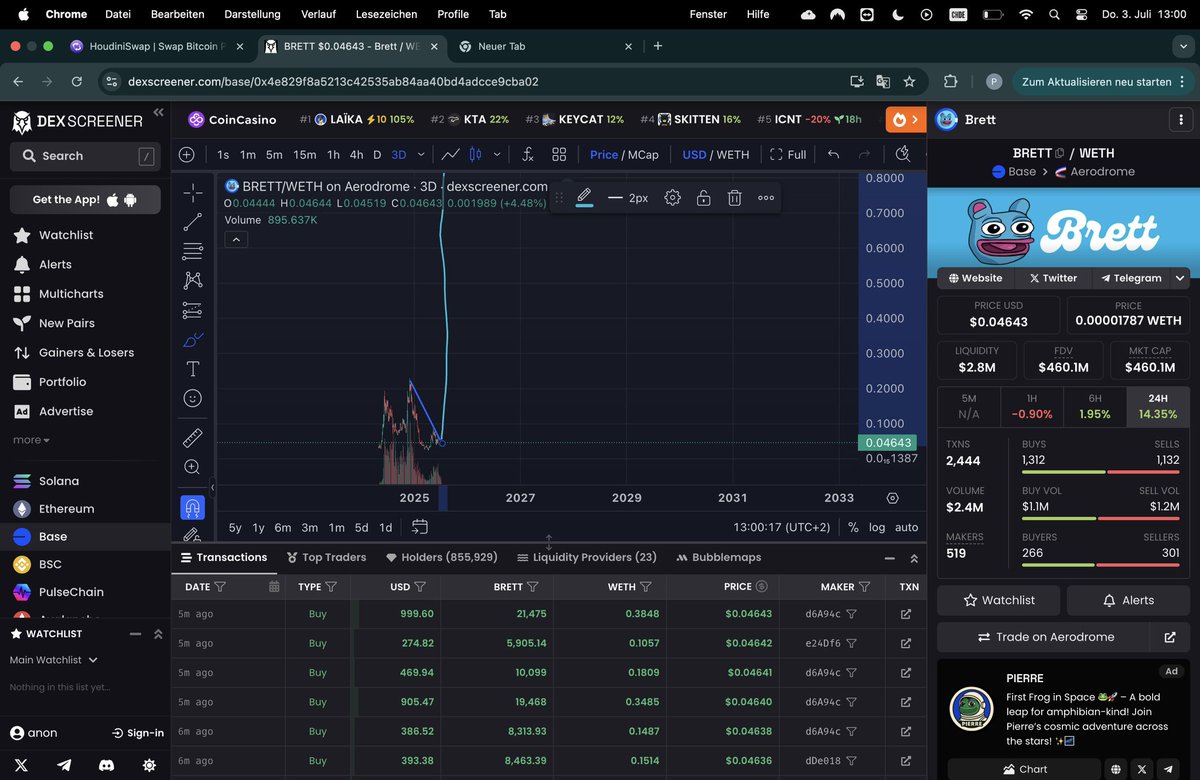Open the indicators fx menu

click(527, 154)
